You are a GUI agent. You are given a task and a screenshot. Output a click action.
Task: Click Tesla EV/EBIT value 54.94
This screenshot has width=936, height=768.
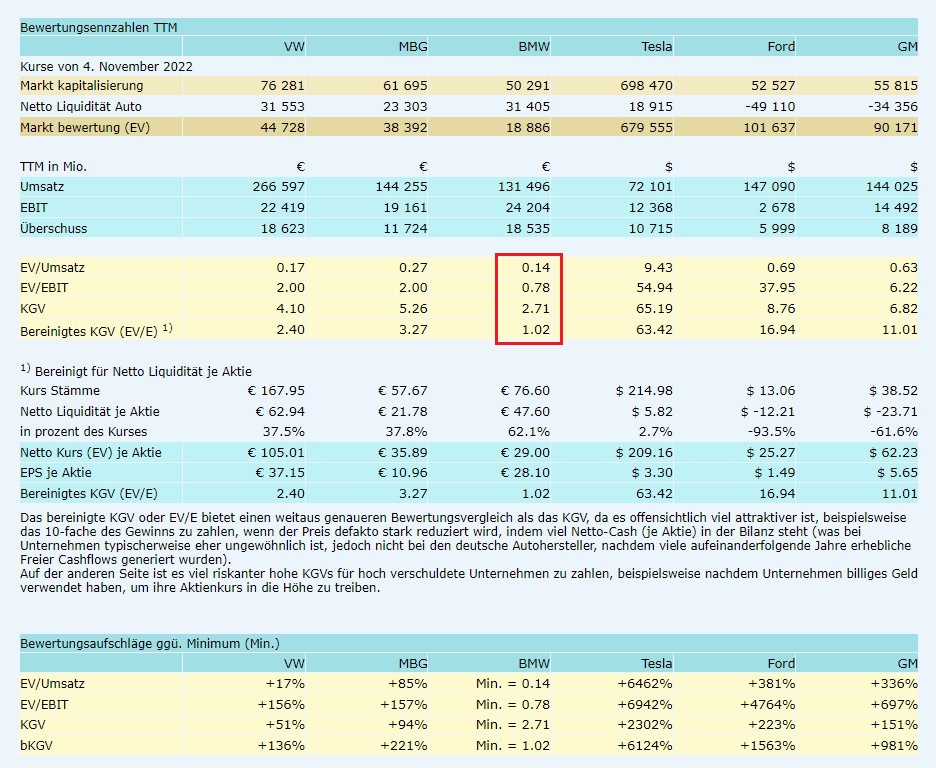tap(654, 288)
